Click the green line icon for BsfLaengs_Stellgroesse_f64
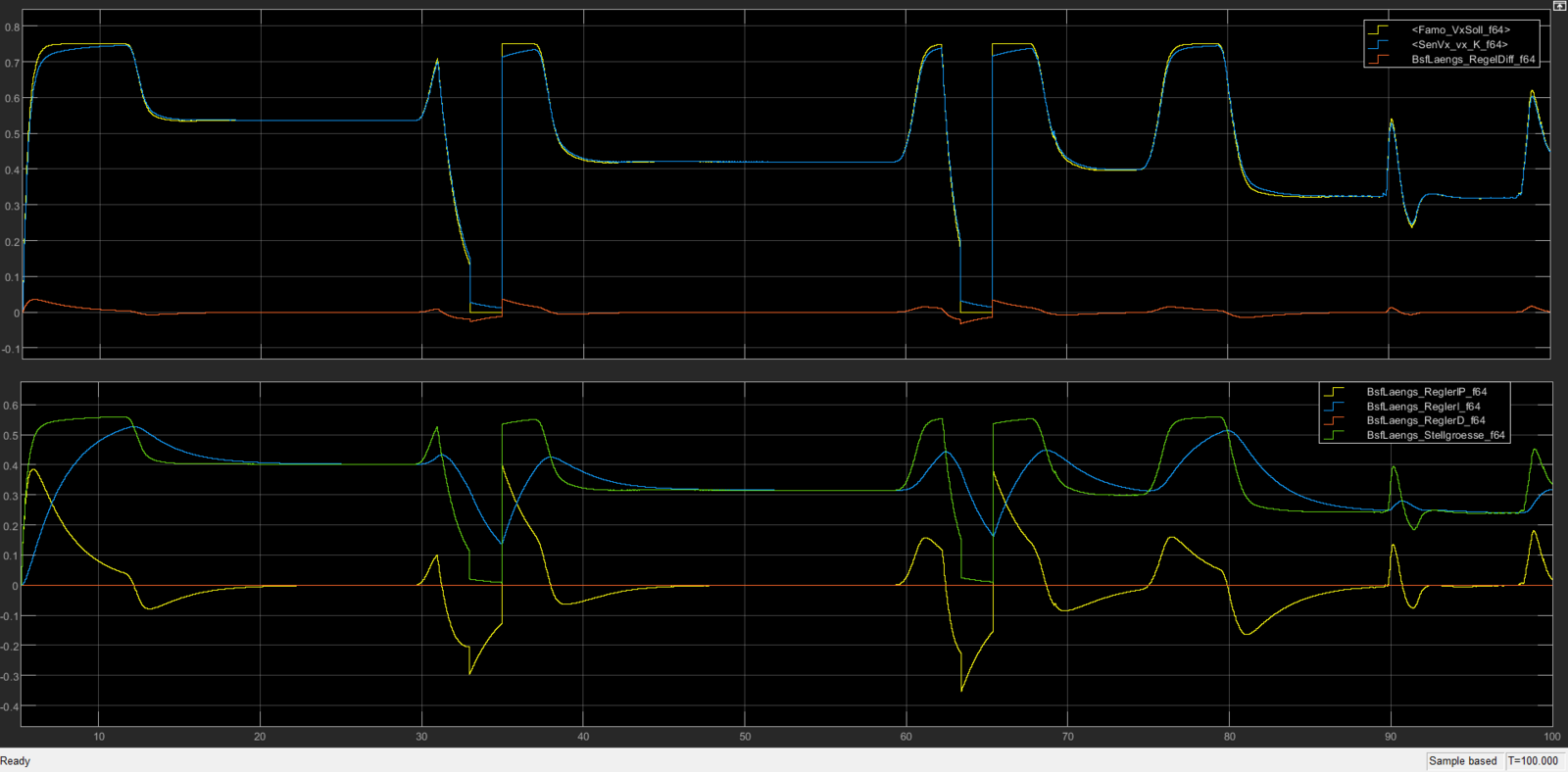This screenshot has height=772, width=1568. point(1335,435)
